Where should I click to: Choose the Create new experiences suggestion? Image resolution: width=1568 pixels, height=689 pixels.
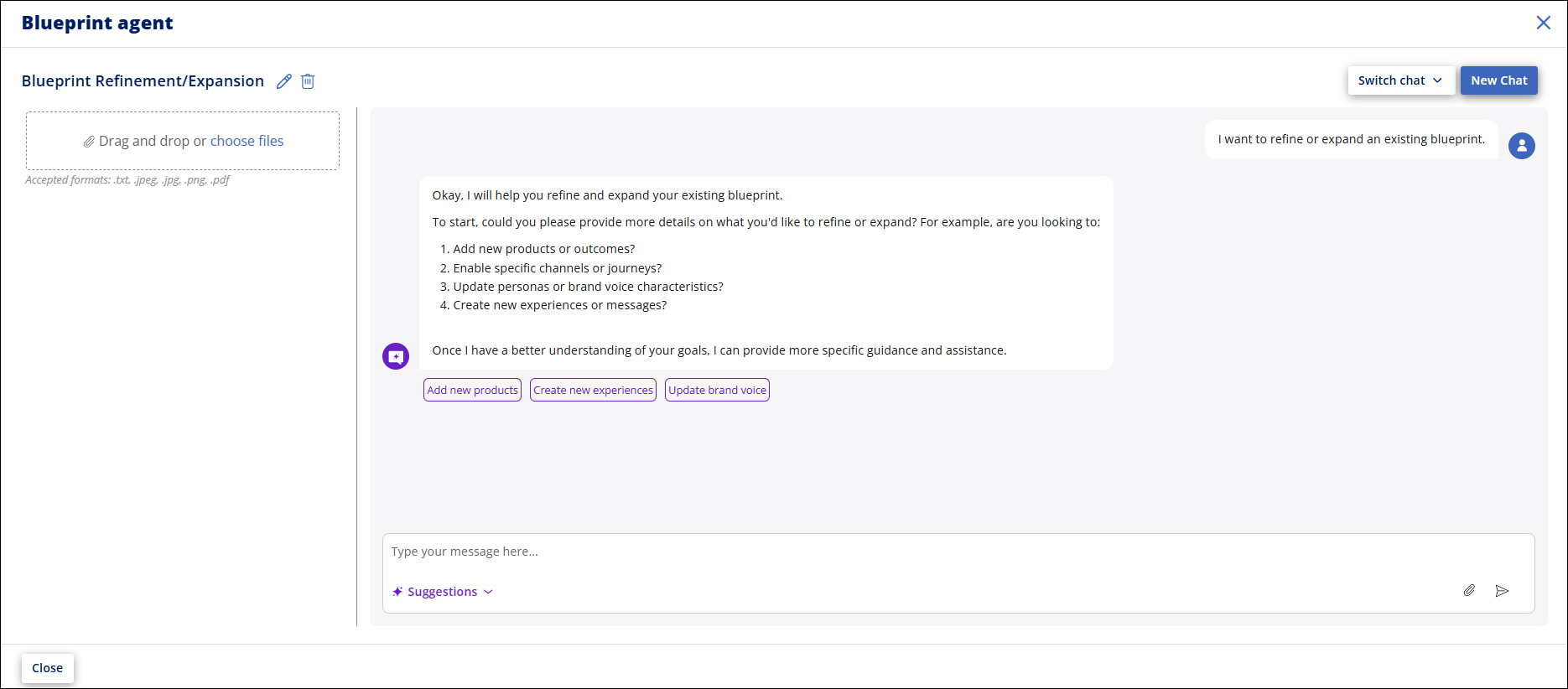(x=593, y=390)
